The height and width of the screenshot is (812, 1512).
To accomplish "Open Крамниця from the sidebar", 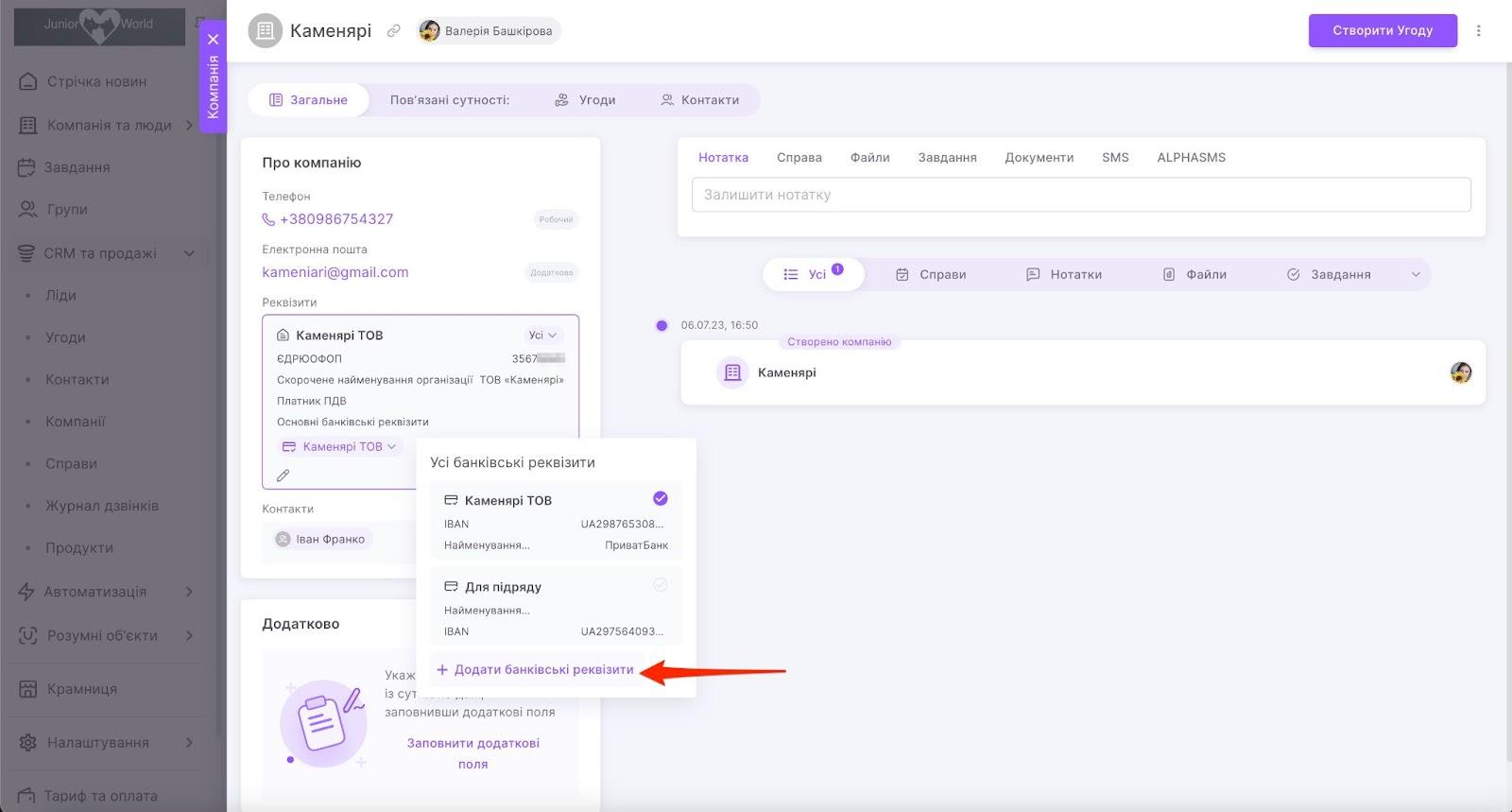I will [82, 689].
